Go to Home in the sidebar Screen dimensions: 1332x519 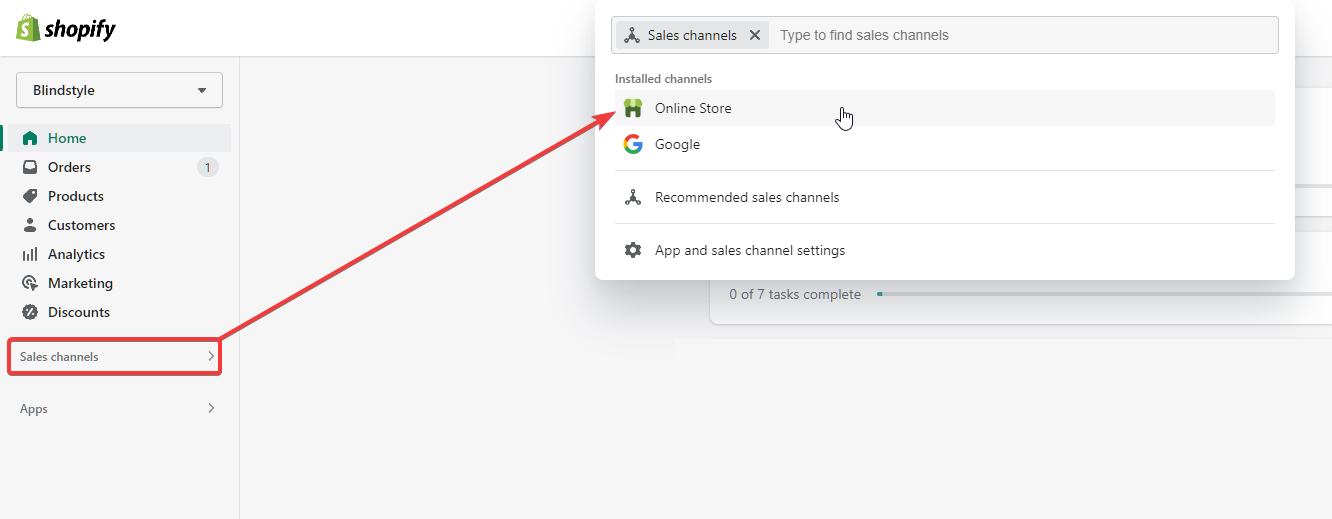(117, 138)
